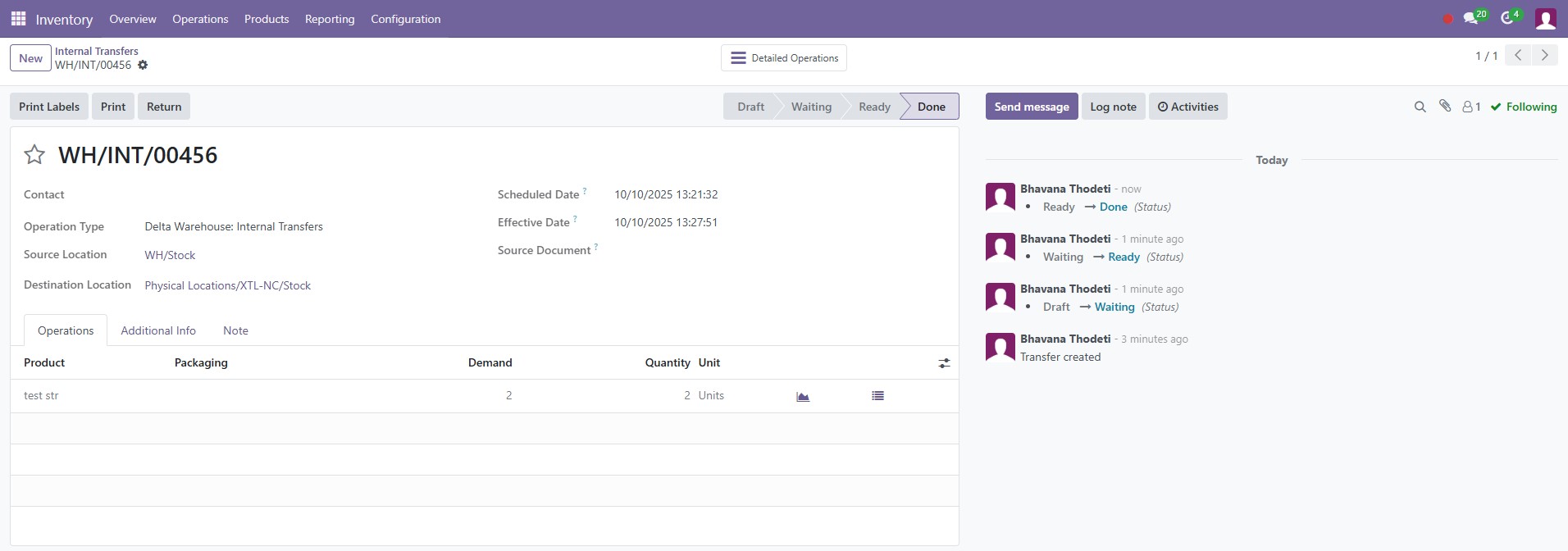Mark transfer as favorite with star icon
This screenshot has height=551, width=1568.
tap(34, 155)
